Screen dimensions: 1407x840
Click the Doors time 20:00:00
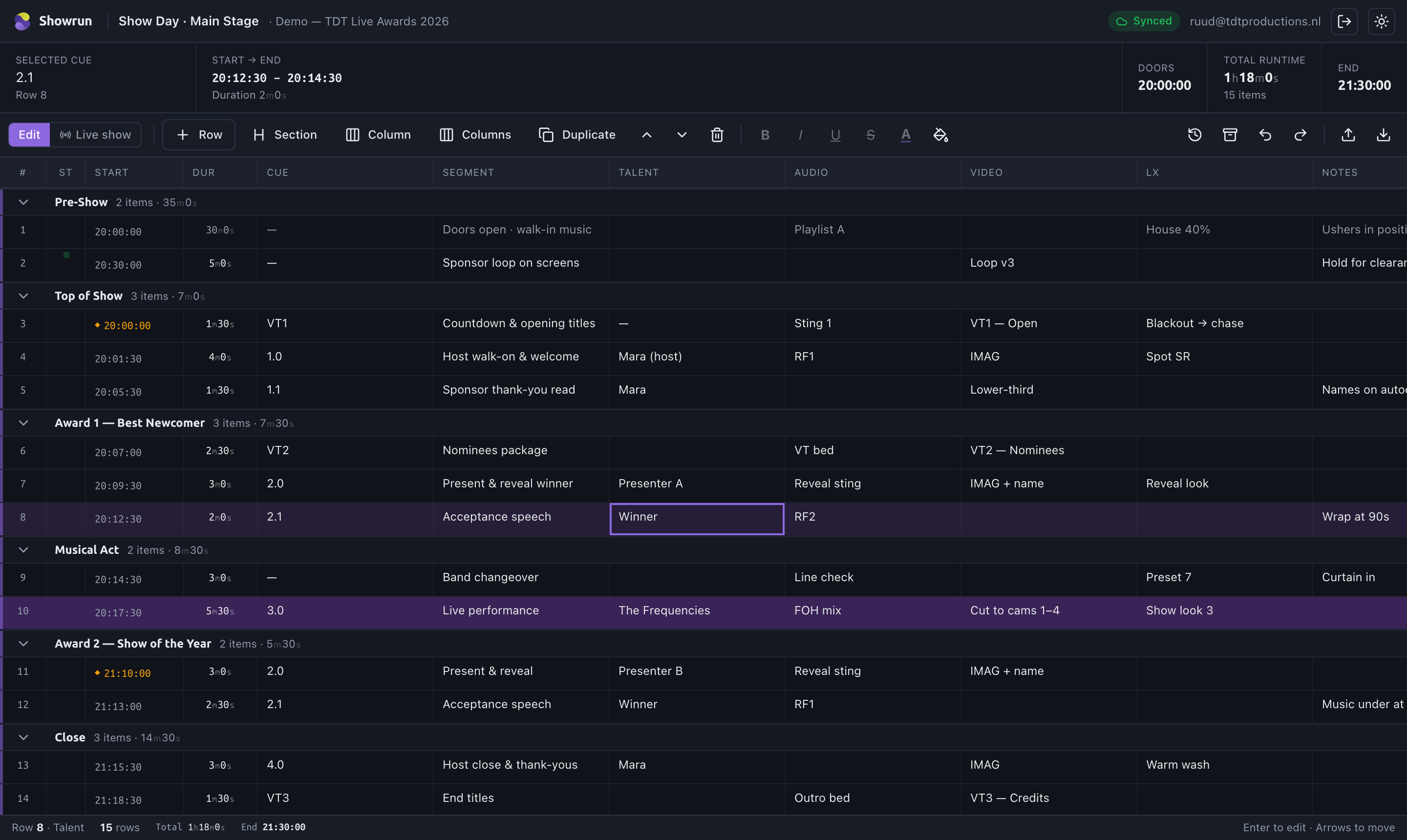coord(1164,85)
